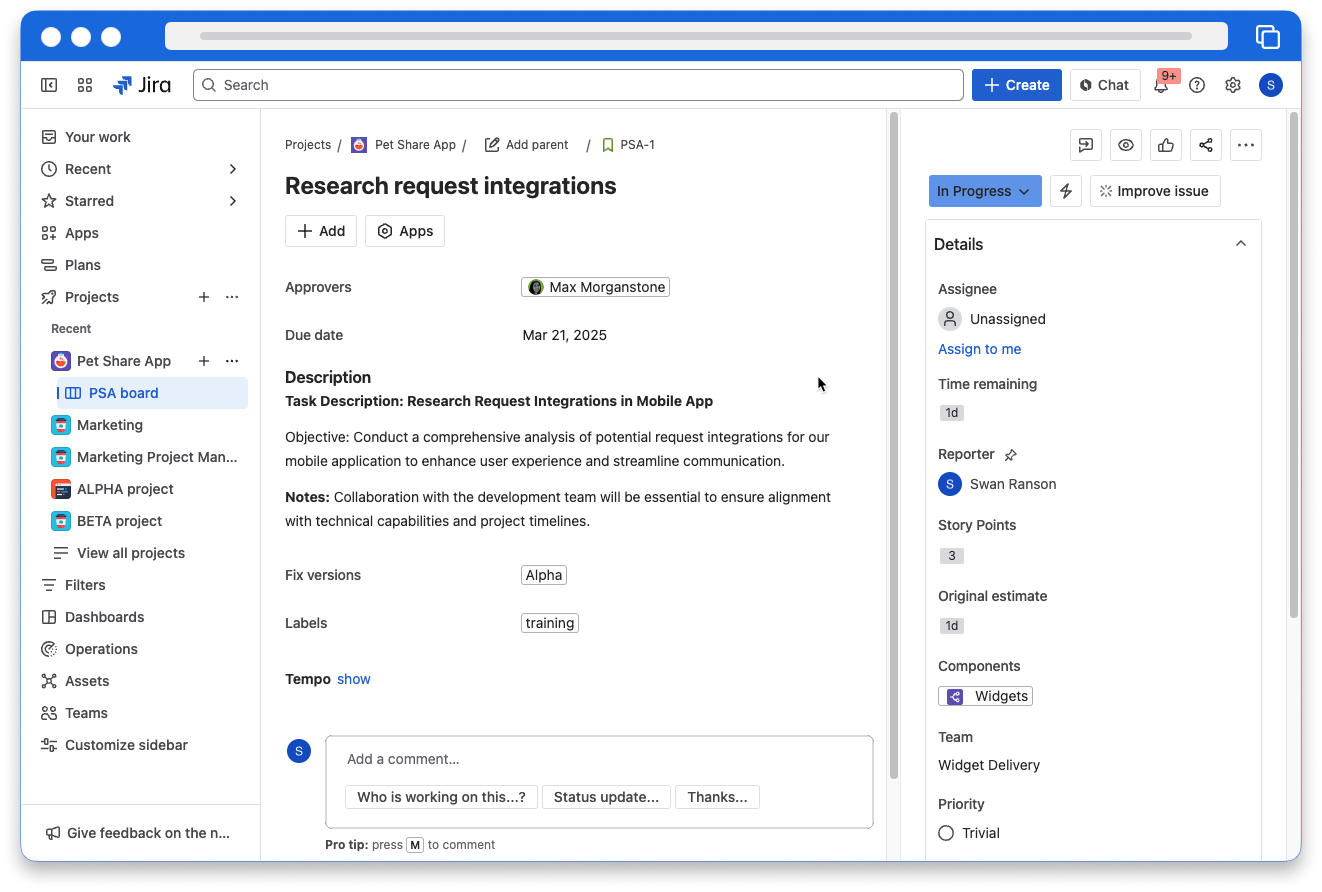Click the Jira logo
1322x892 pixels.
coord(142,85)
